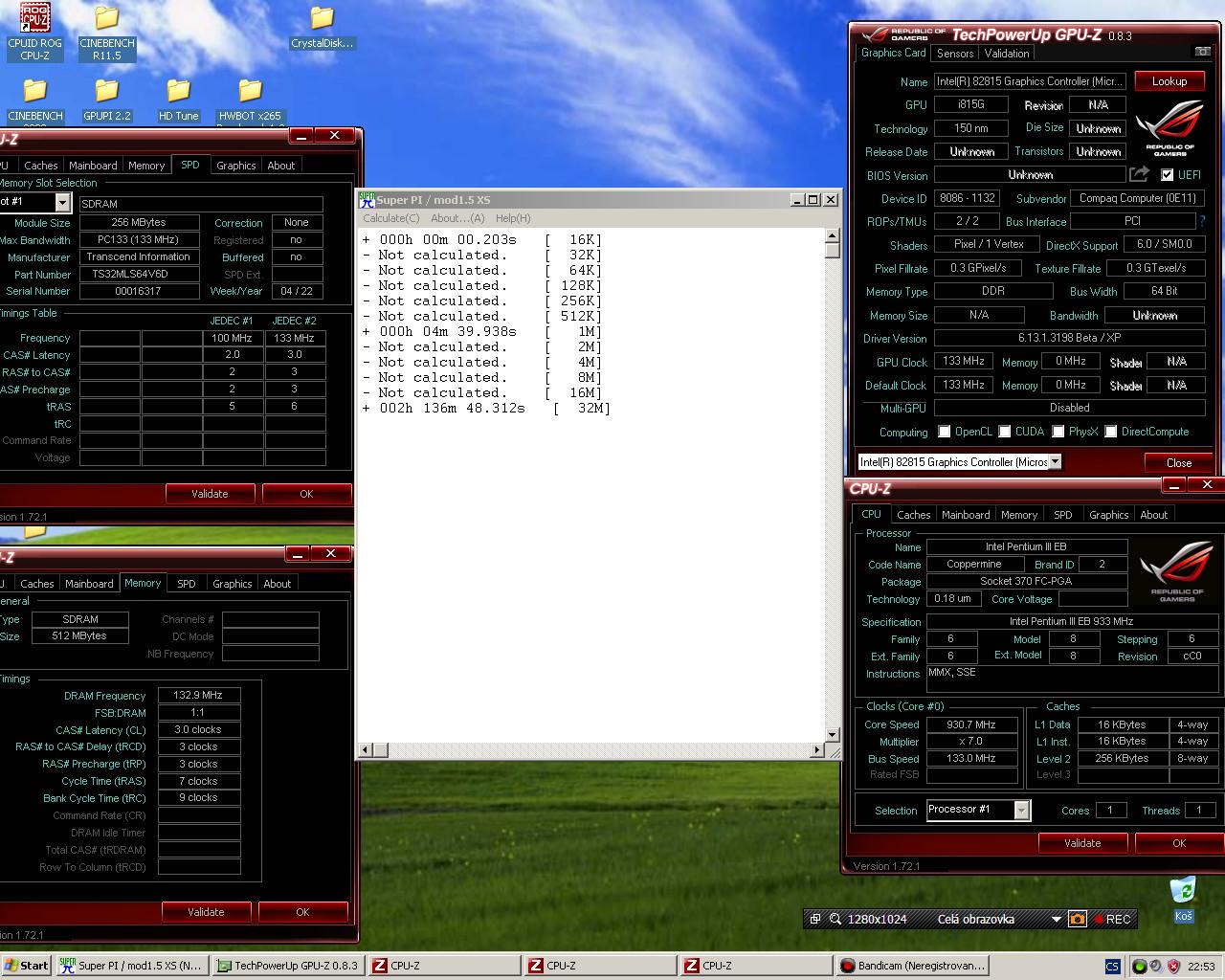
Task: Click the Super PI vertical scrollbar up arrow
Action: tap(832, 235)
